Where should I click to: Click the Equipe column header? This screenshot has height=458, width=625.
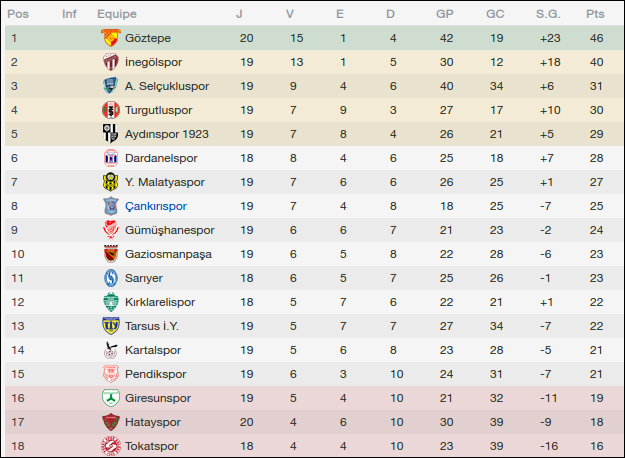coord(117,14)
